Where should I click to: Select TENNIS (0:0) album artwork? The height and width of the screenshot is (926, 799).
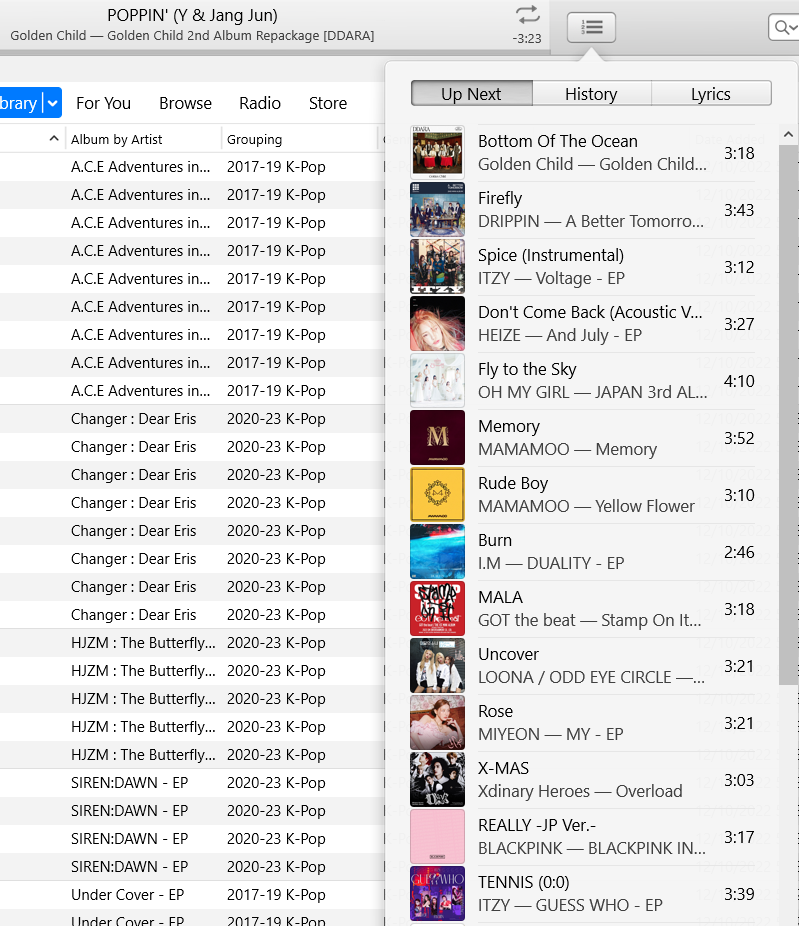tap(438, 894)
